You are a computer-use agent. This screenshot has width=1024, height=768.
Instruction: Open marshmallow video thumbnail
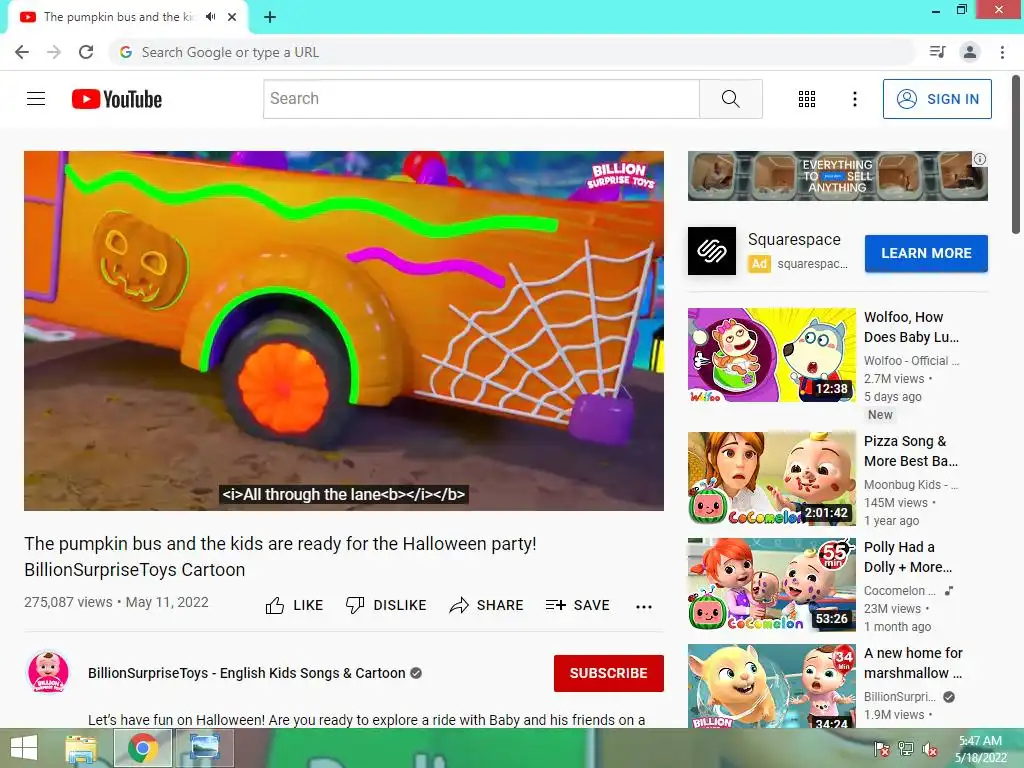coord(772,686)
